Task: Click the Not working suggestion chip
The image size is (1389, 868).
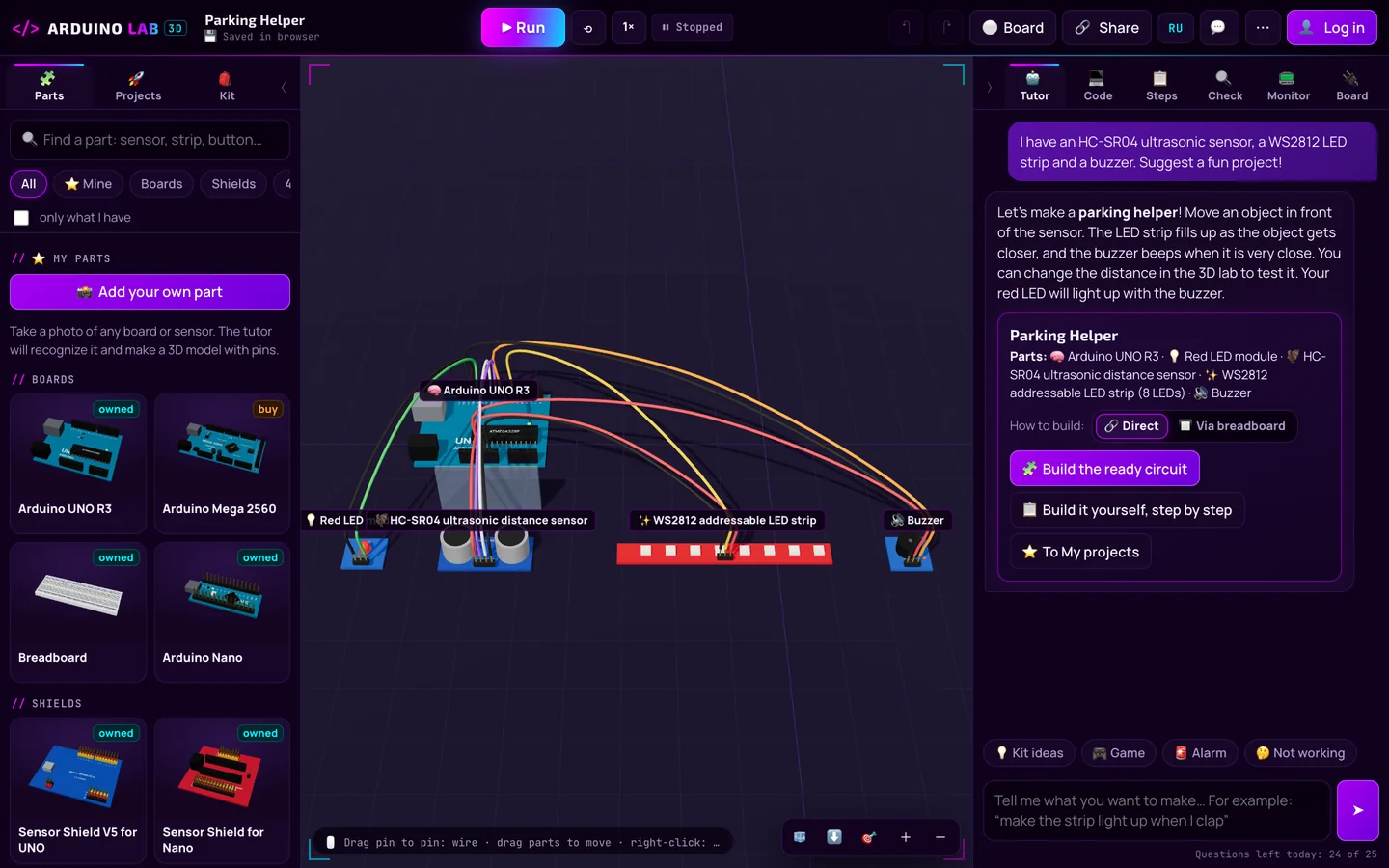Action: pyautogui.click(x=1300, y=753)
